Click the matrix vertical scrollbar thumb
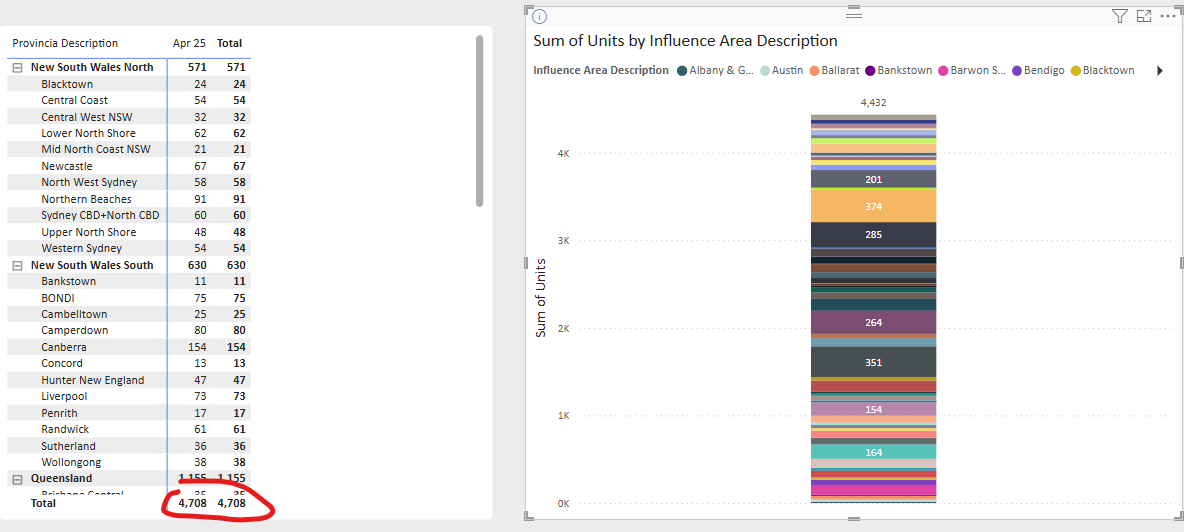Image resolution: width=1184 pixels, height=532 pixels. click(x=479, y=121)
